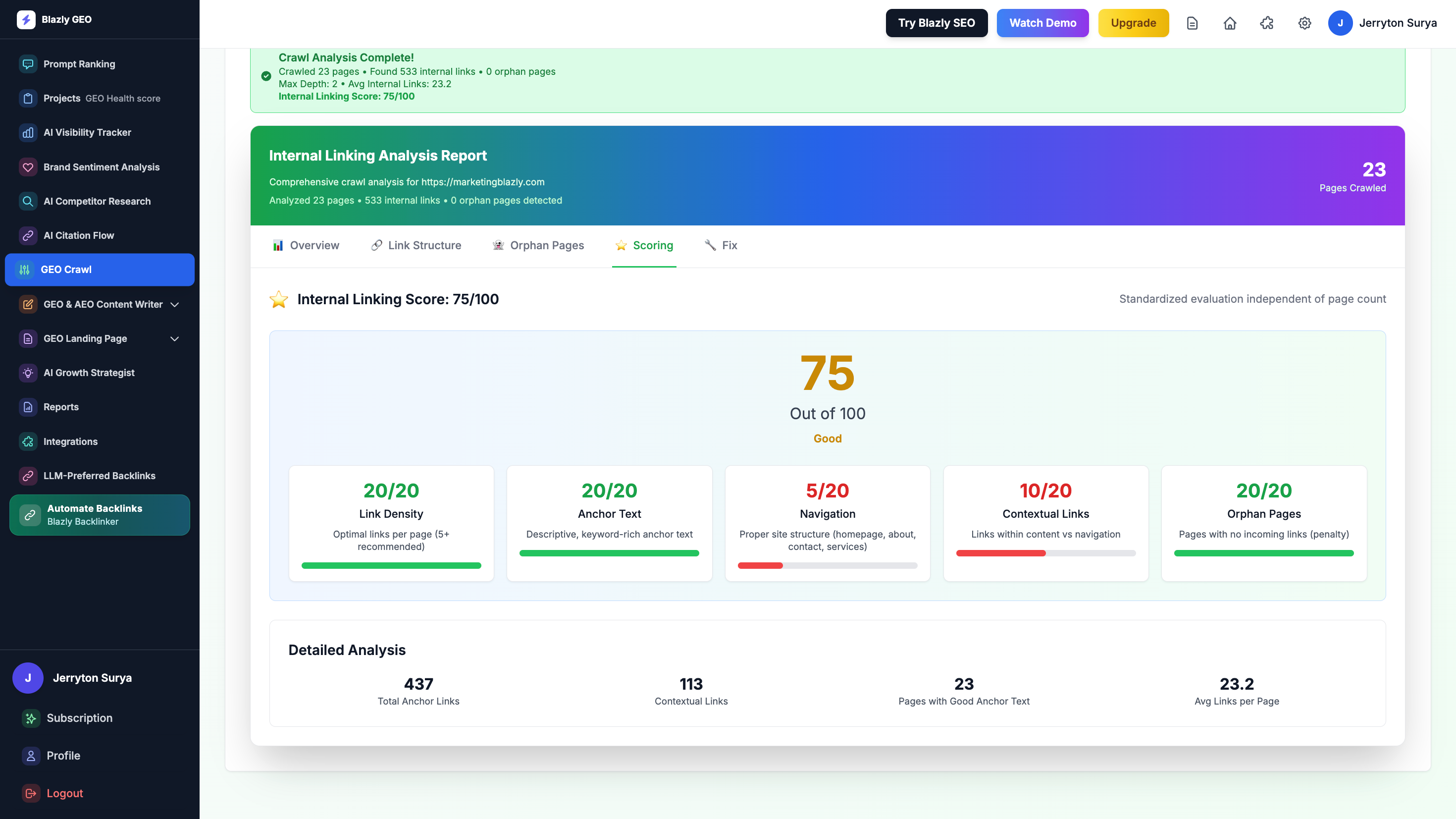Select the Brand Sentiment Analysis heart icon
This screenshot has height=819, width=1456.
click(28, 167)
